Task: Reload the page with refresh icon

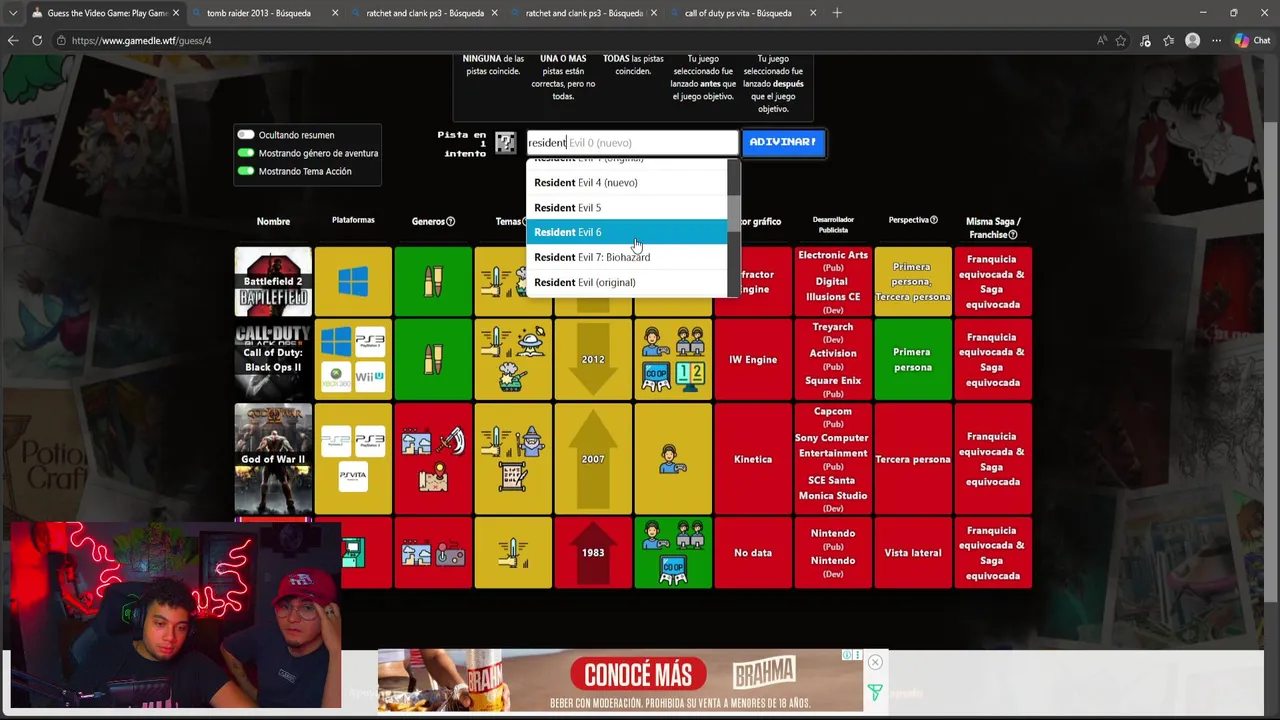Action: point(37,40)
